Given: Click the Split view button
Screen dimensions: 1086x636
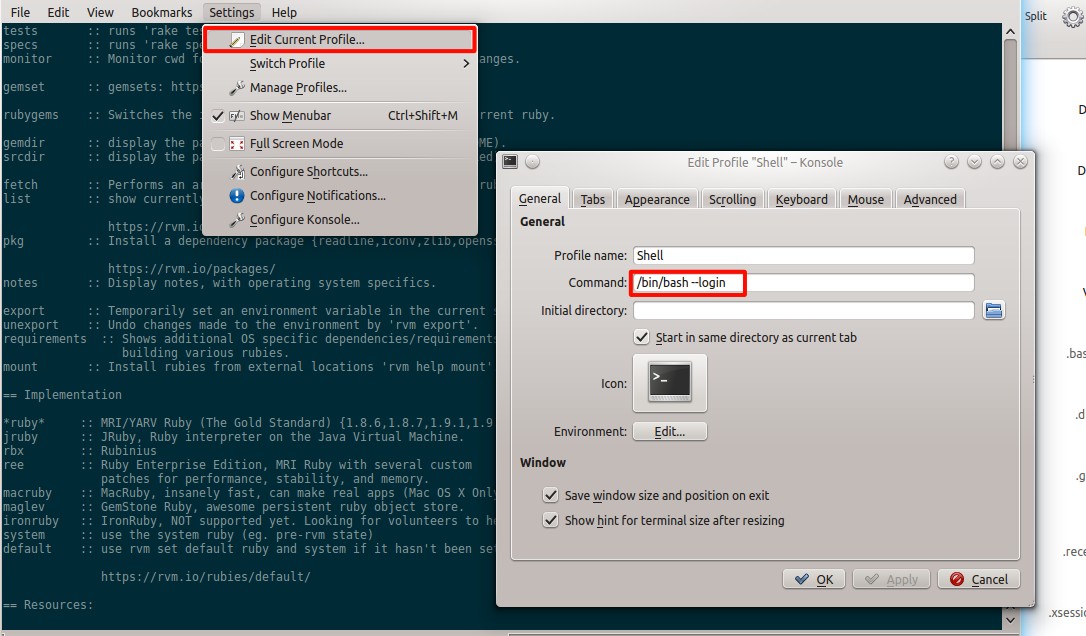Looking at the screenshot, I should pyautogui.click(x=1035, y=16).
